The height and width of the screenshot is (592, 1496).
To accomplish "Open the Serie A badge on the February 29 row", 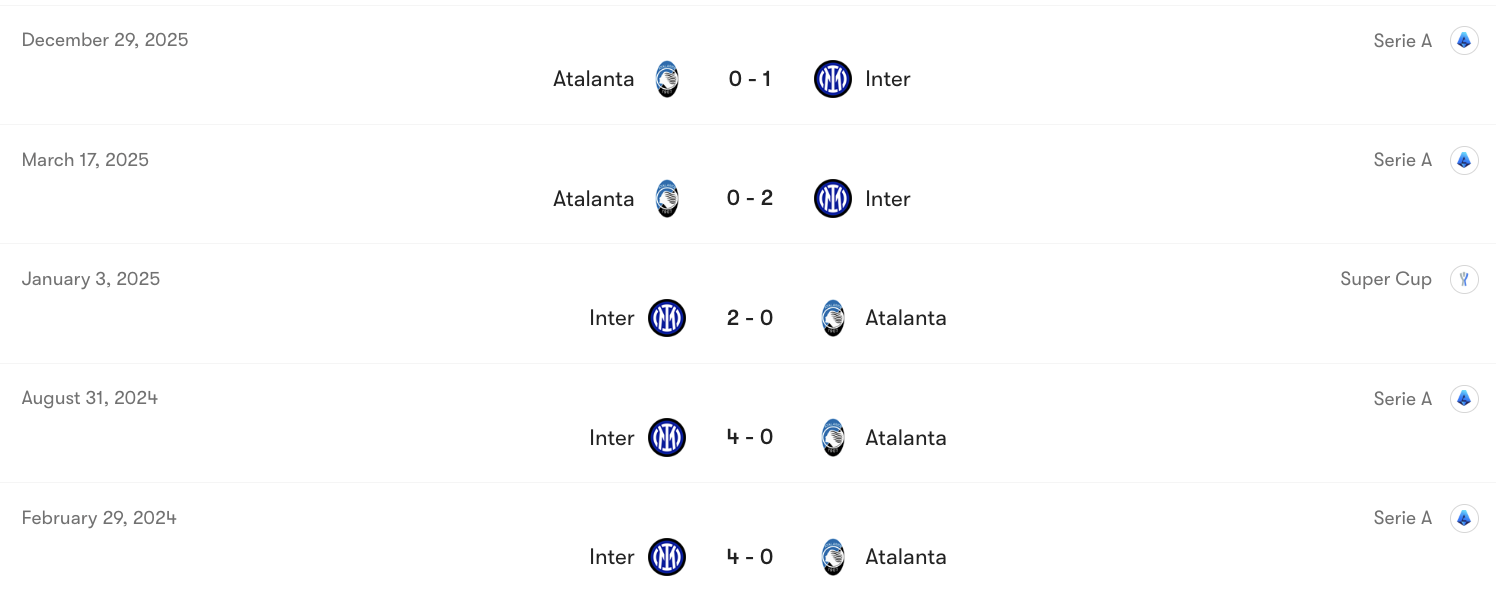I will pos(1464,518).
